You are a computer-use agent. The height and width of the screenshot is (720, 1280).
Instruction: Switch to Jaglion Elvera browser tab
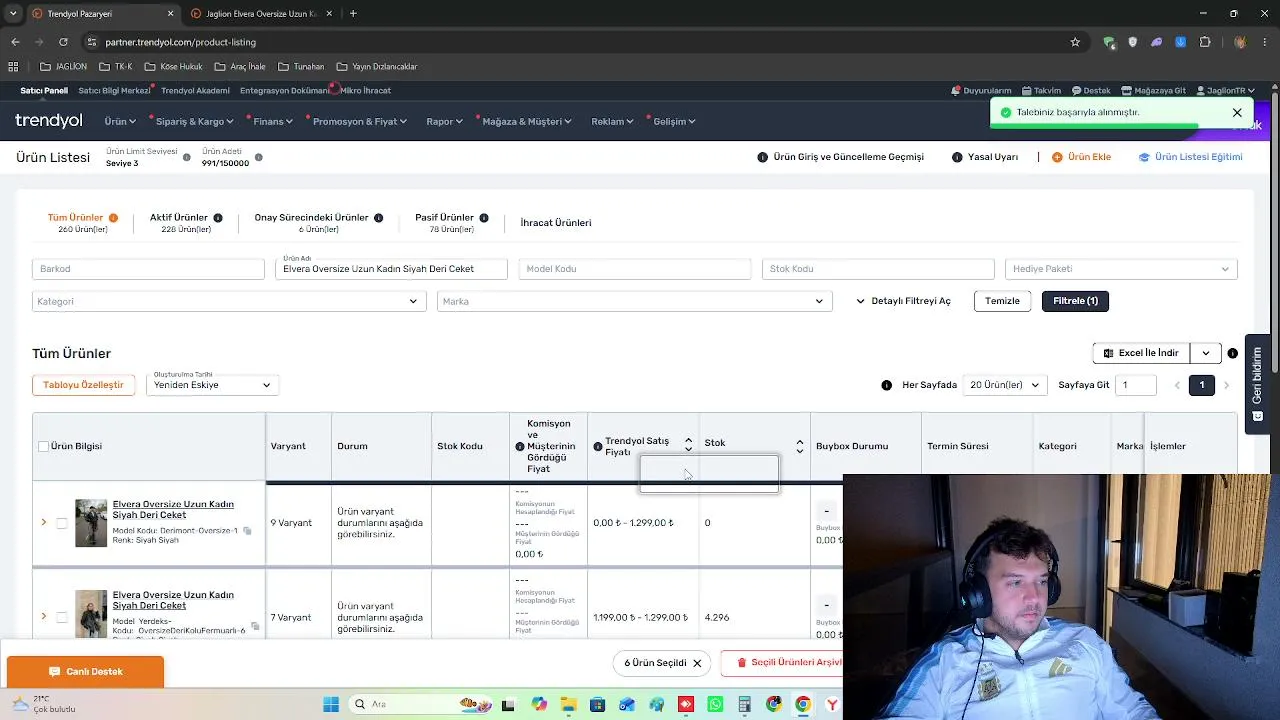pos(260,14)
